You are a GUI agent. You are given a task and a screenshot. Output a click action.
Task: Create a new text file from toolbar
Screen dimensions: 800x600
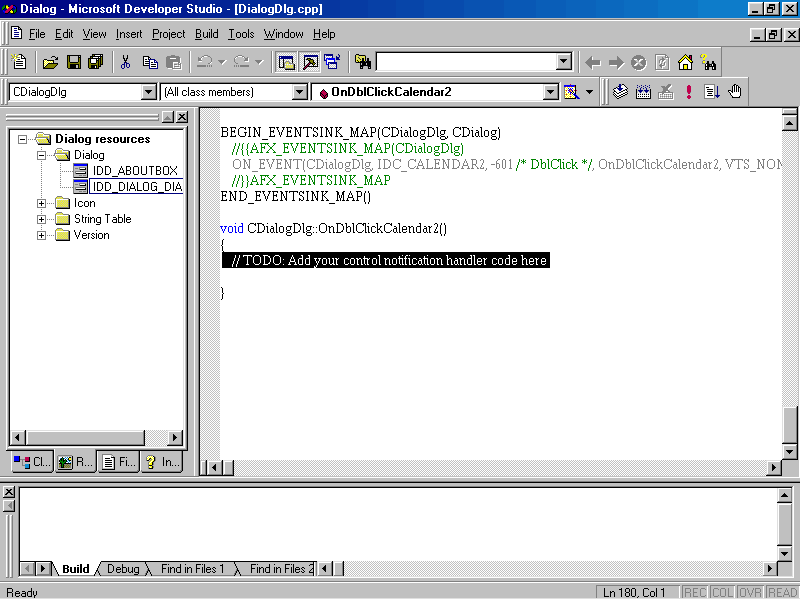point(19,62)
